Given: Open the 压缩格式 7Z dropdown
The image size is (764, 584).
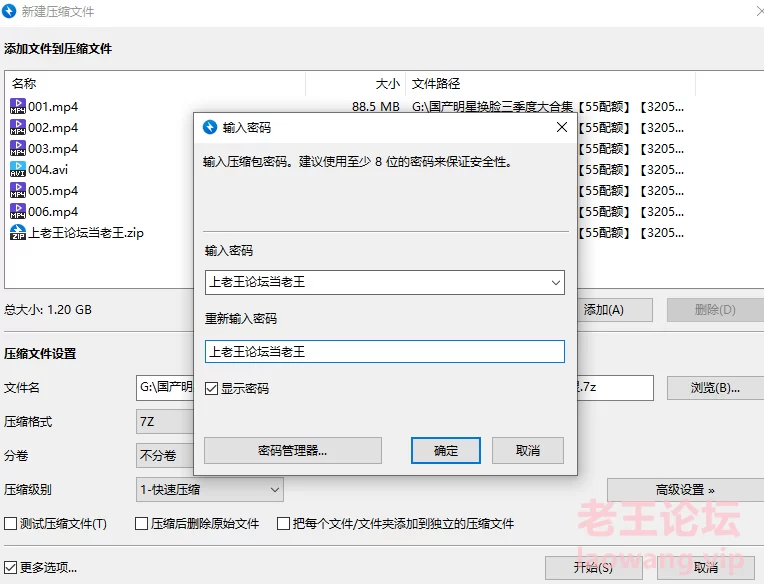Looking at the screenshot, I should click(x=165, y=421).
